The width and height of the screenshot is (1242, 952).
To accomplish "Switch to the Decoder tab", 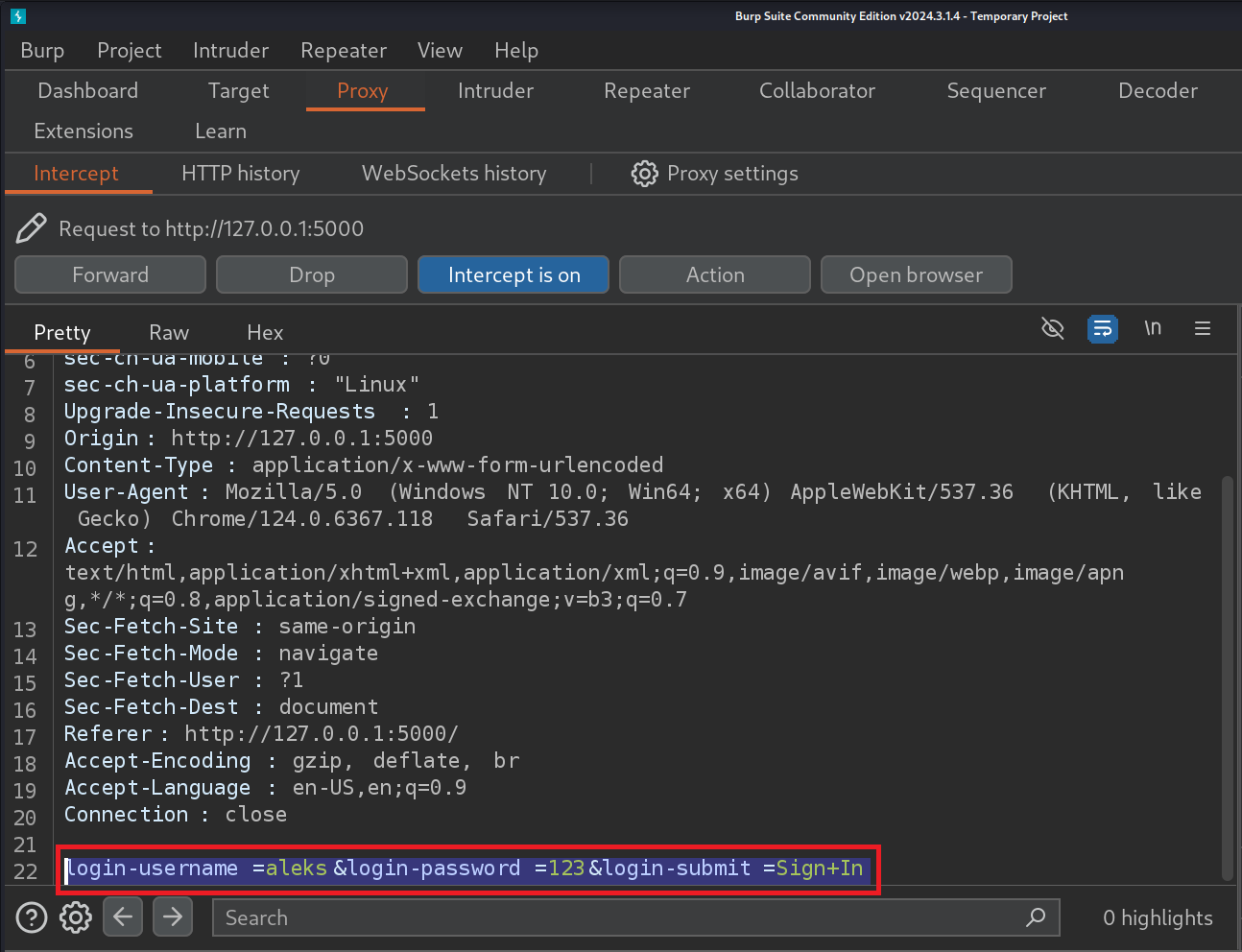I will click(1158, 90).
